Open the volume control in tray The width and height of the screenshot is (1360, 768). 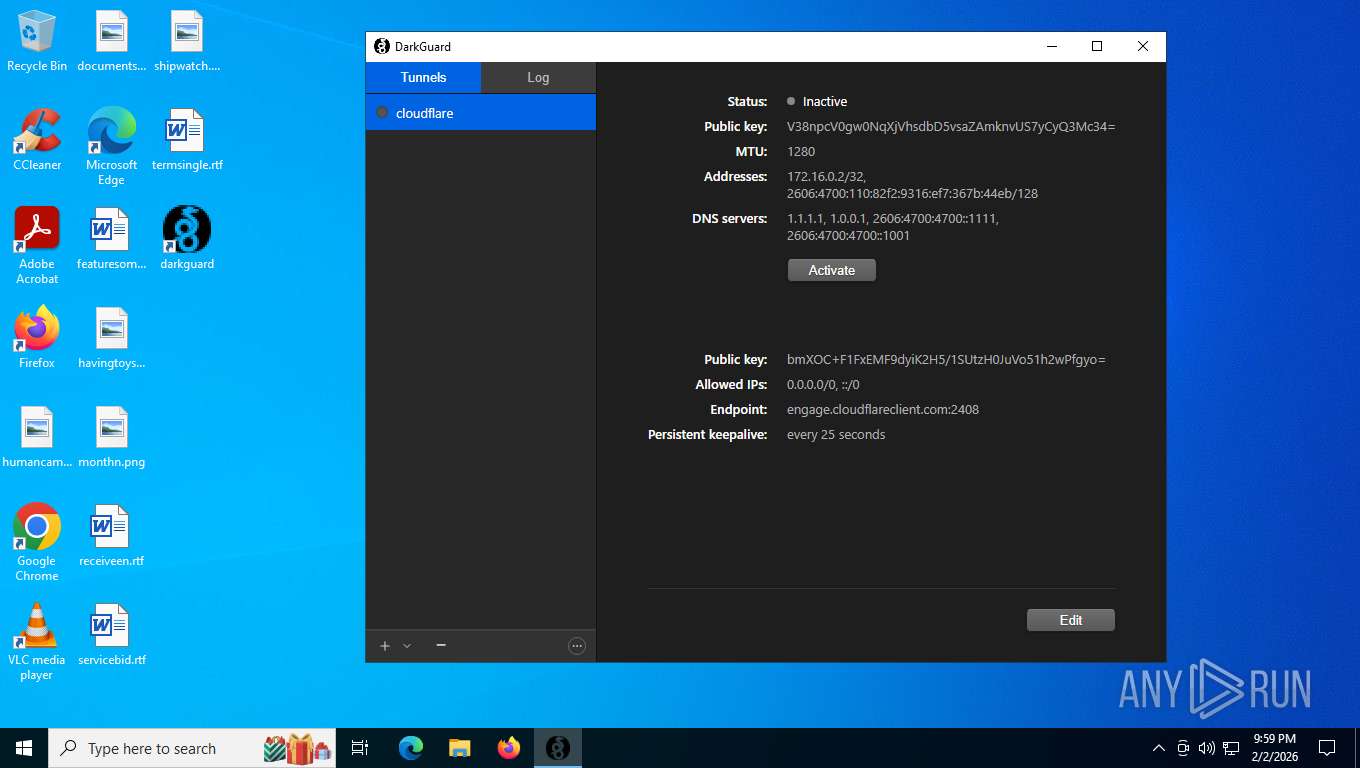[1207, 748]
